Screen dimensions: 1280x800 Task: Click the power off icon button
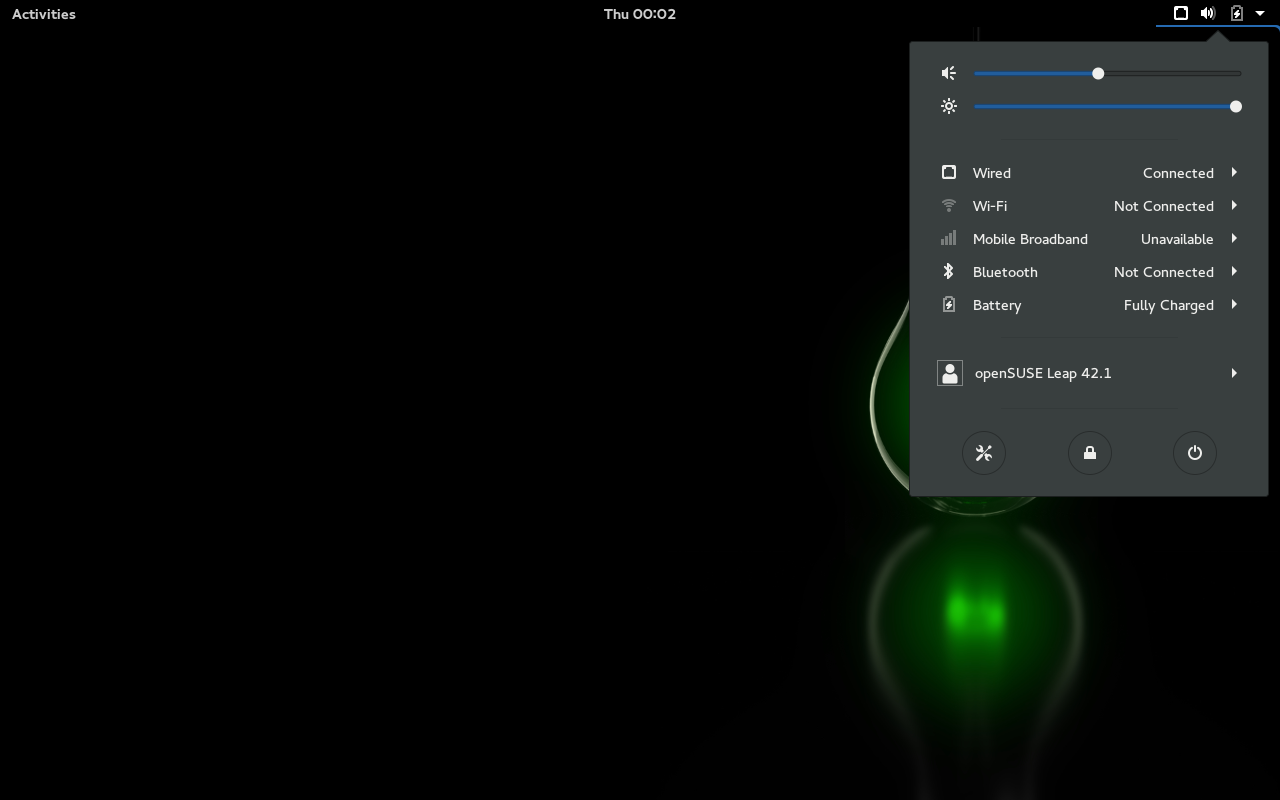[x=1194, y=453]
